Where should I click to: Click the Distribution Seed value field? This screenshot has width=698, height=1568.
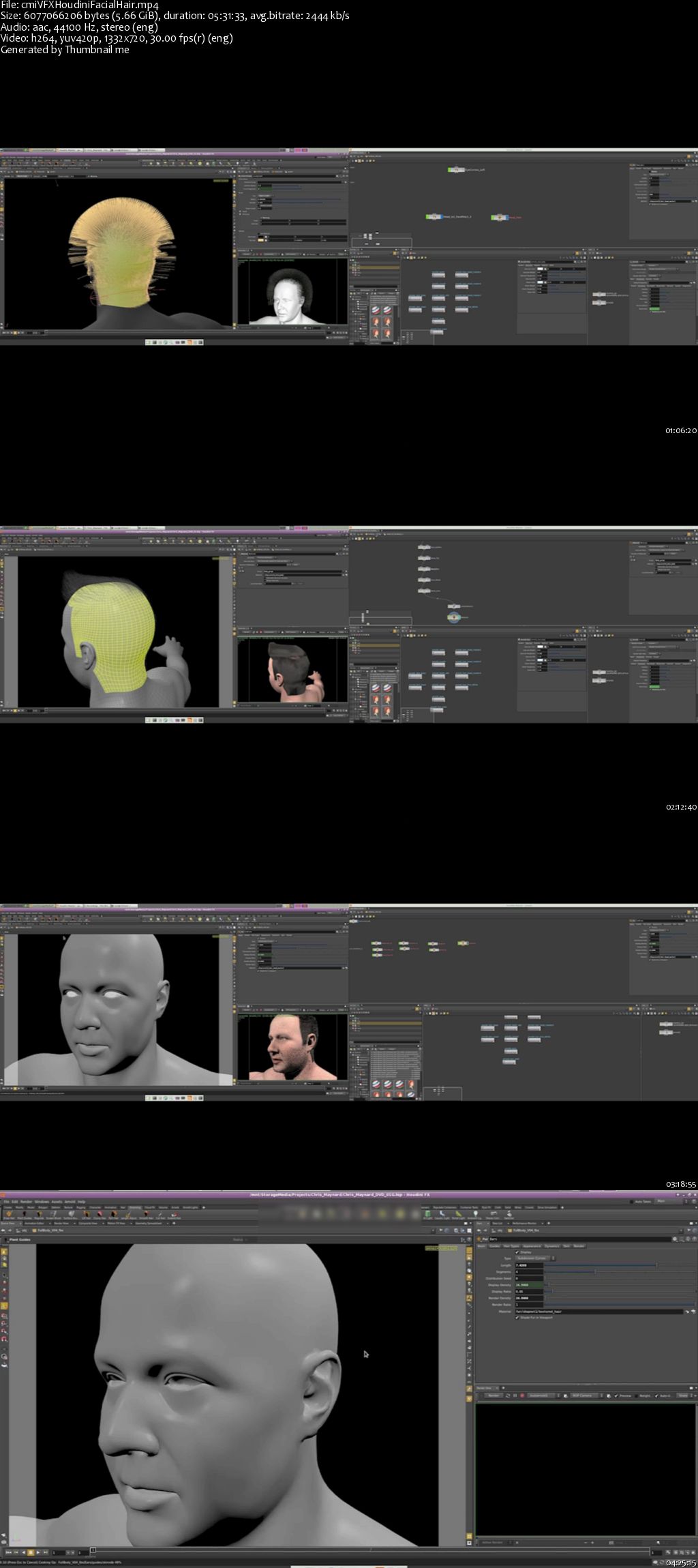tap(529, 1278)
